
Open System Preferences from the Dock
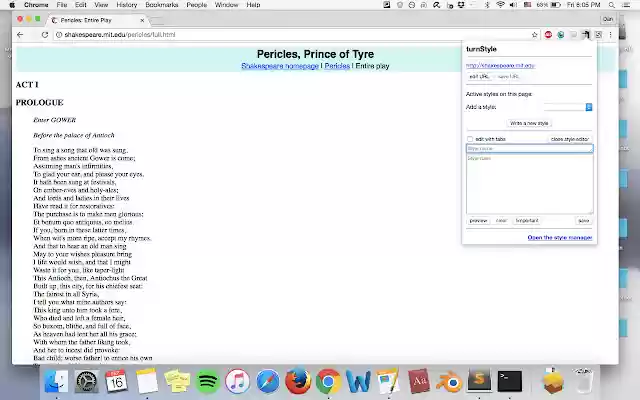tap(87, 381)
